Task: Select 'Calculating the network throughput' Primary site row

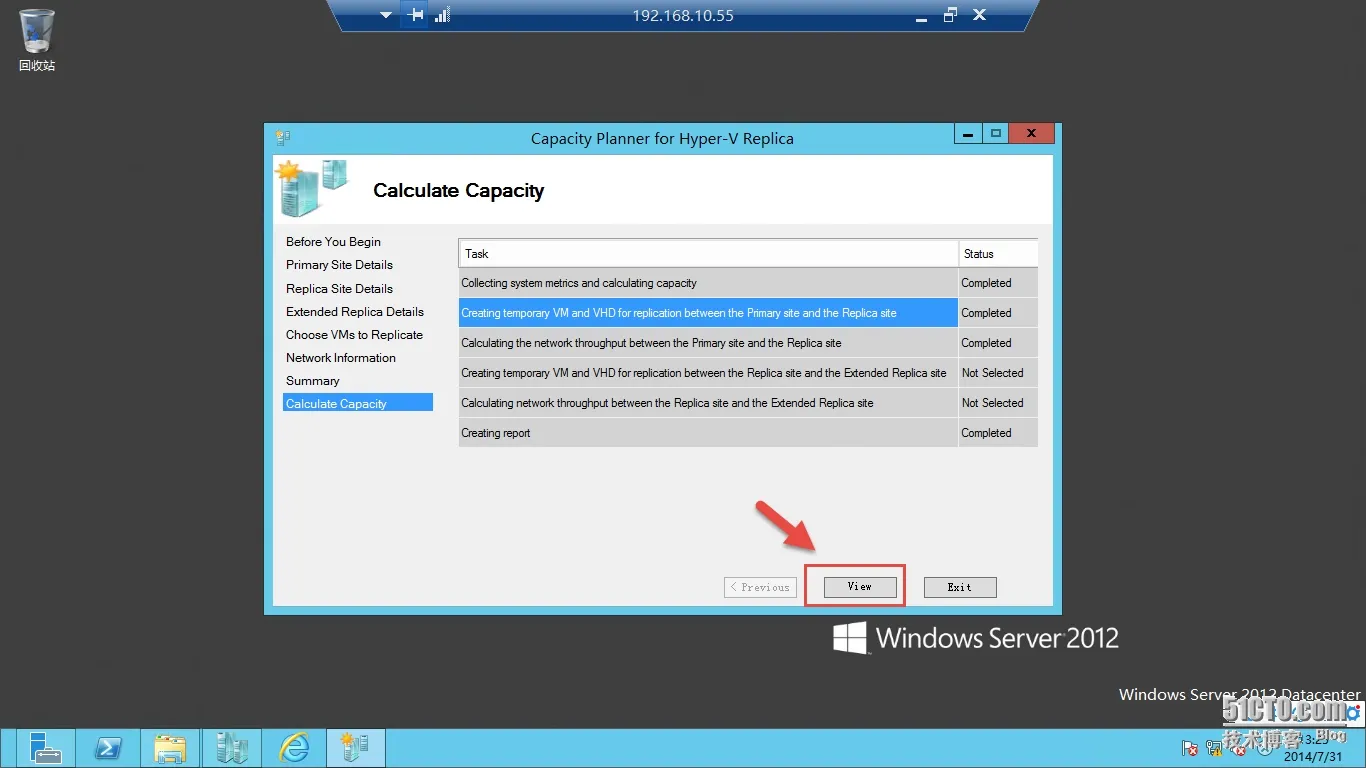Action: [x=748, y=343]
